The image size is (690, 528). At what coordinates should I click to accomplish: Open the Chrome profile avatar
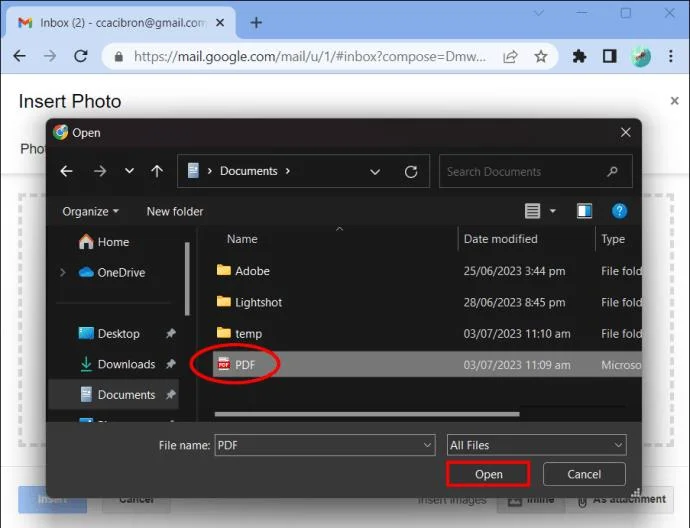coord(640,56)
